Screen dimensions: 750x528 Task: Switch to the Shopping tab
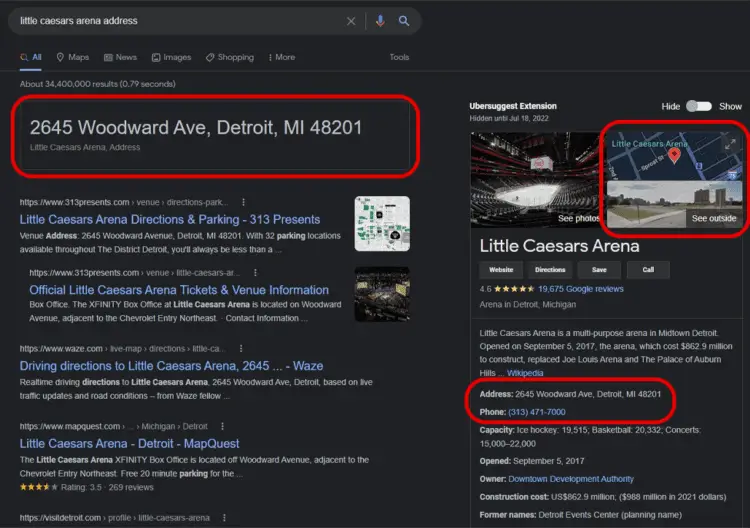tap(230, 57)
